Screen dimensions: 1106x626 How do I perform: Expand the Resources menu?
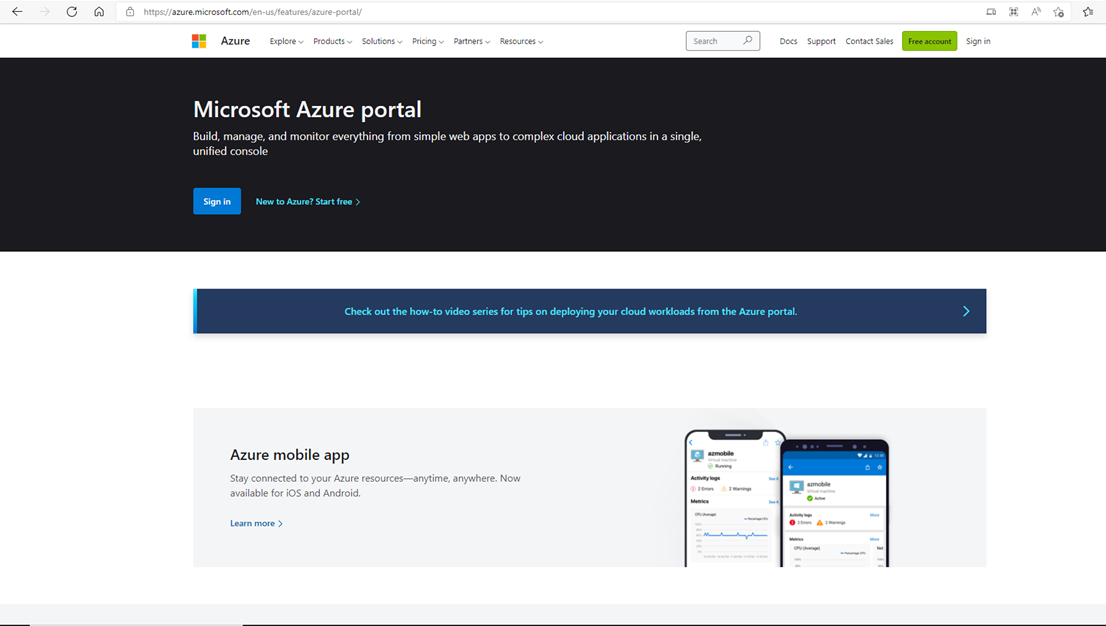521,41
